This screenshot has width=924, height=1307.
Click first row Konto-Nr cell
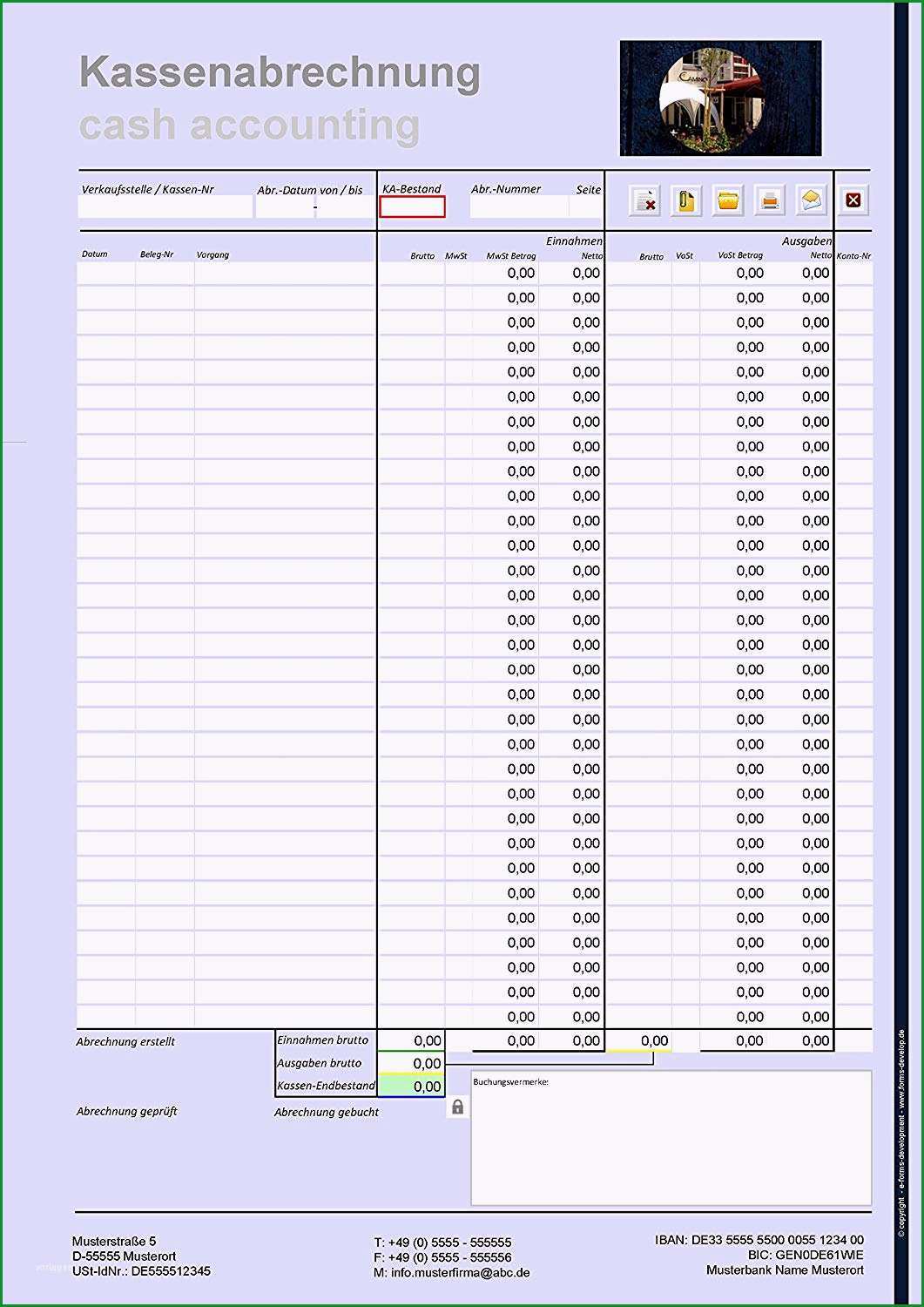[x=853, y=274]
